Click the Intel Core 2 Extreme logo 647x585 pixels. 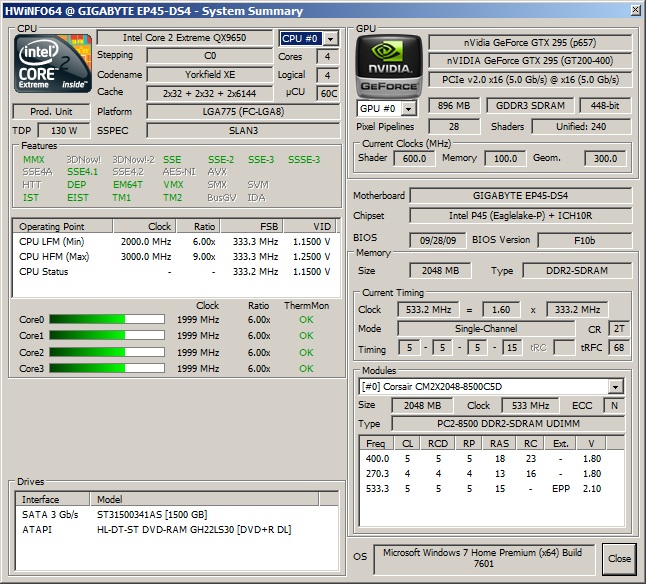(x=52, y=64)
